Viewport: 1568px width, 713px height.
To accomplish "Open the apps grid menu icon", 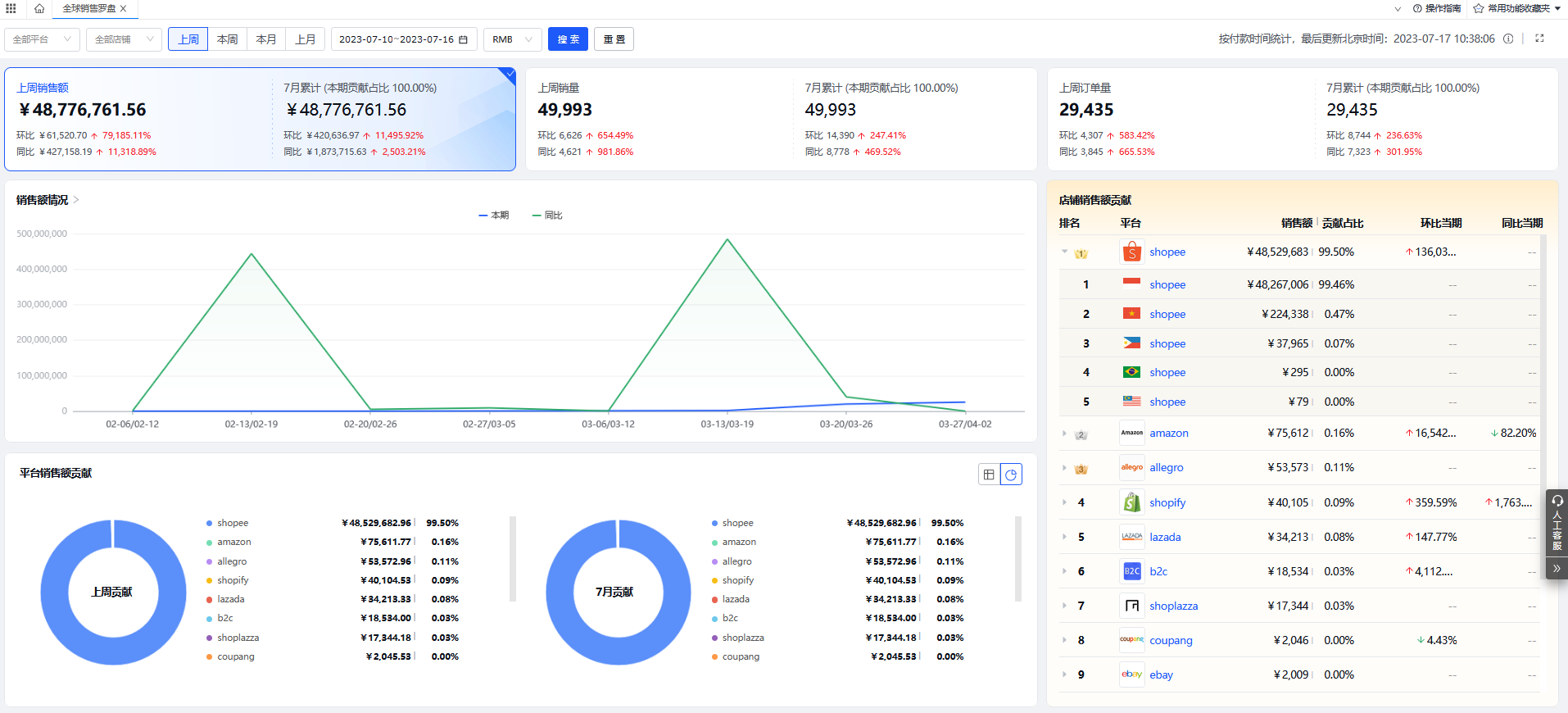I will pos(11,8).
